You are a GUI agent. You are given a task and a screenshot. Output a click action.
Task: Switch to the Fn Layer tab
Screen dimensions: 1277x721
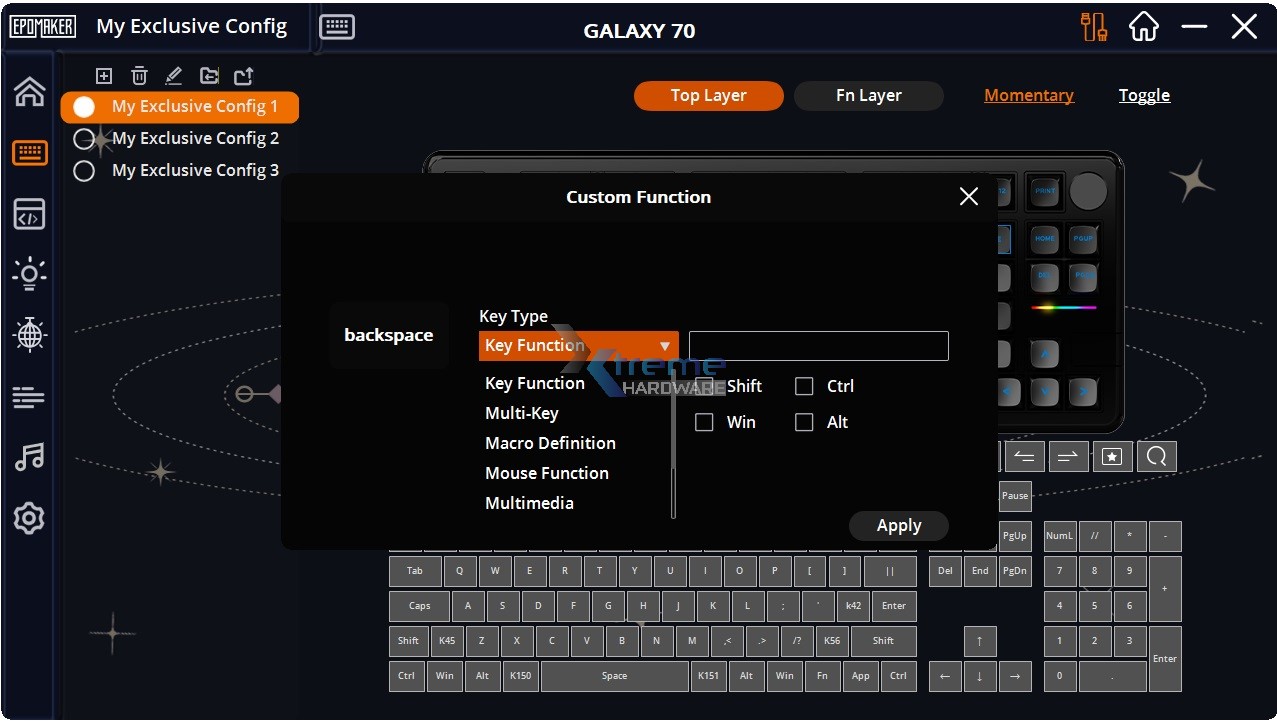pyautogui.click(x=868, y=96)
